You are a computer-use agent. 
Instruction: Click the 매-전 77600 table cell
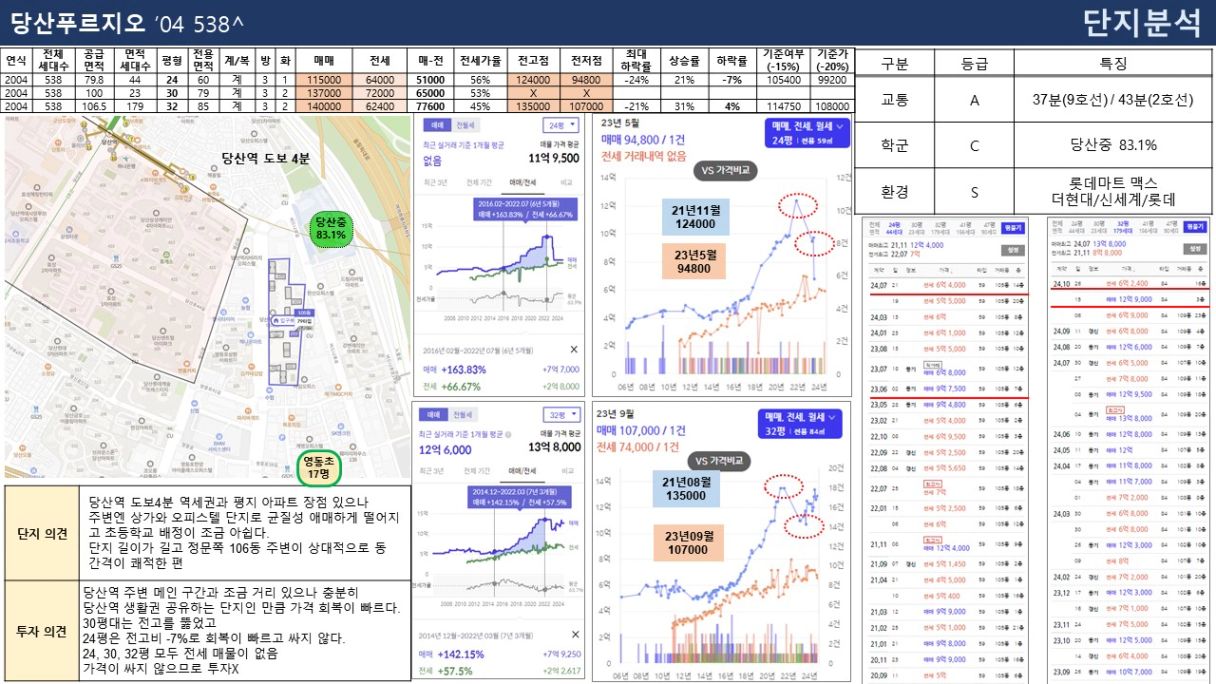[x=430, y=105]
